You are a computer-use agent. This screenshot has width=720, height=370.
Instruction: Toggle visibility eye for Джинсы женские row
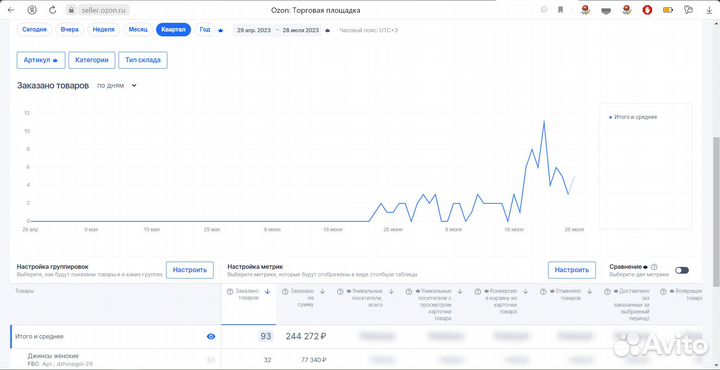[211, 359]
